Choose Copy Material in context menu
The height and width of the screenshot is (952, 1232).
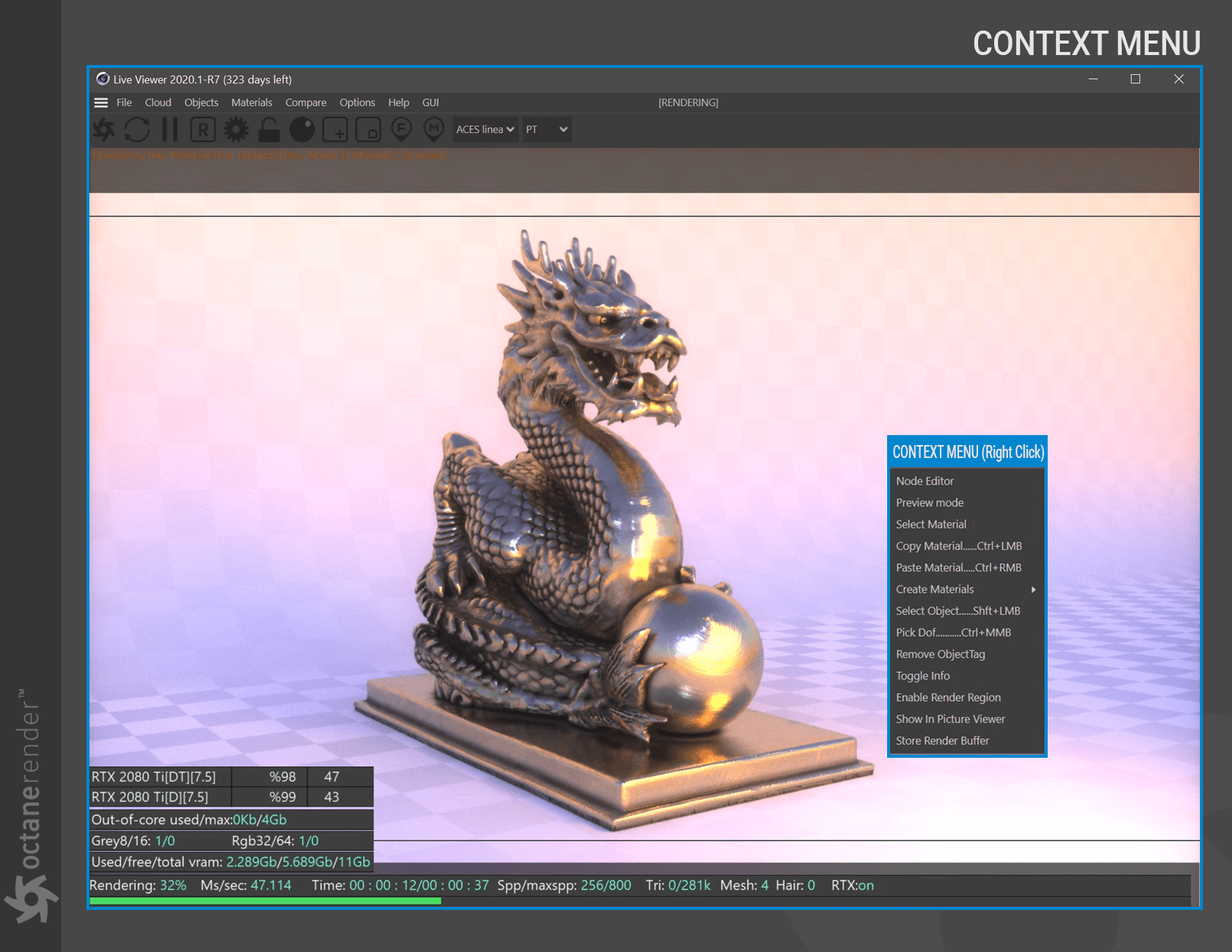[x=967, y=546]
